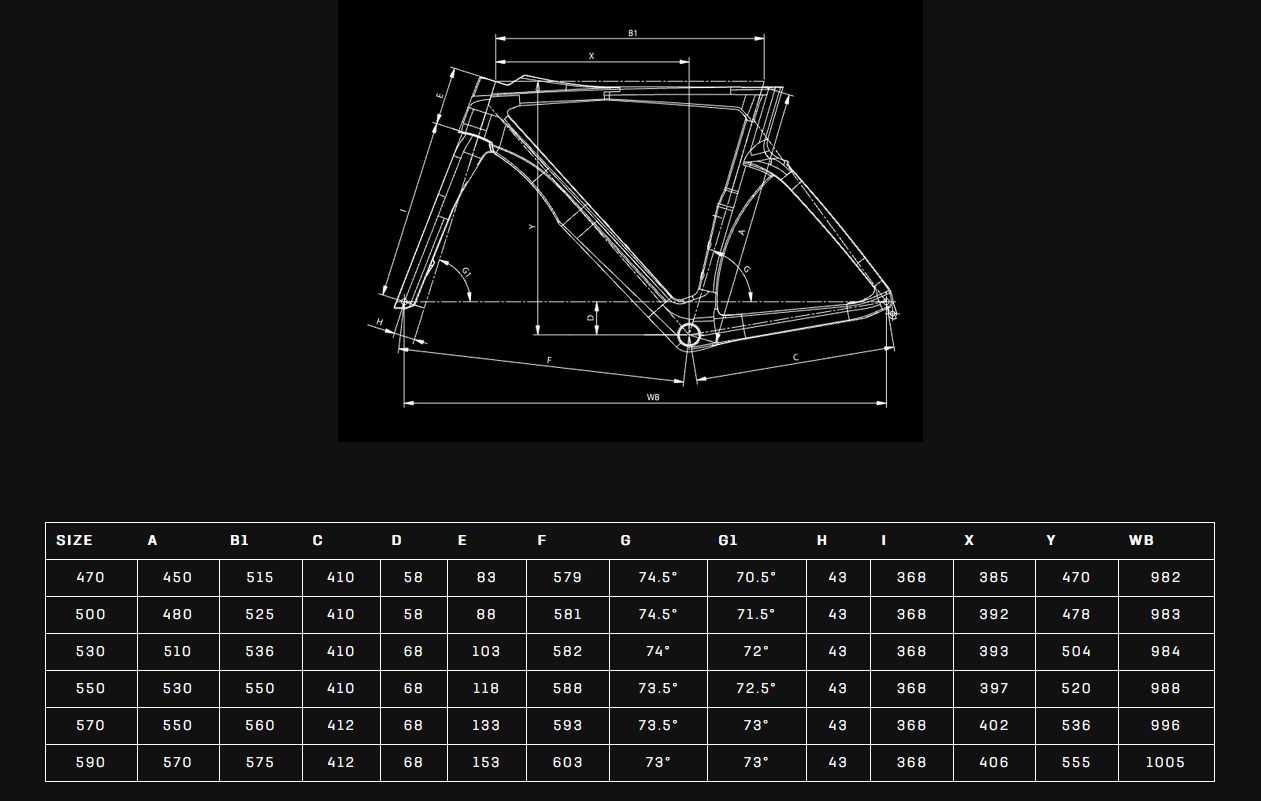Click the bottom bracket circle in diagram
This screenshot has height=801, width=1261.
pyautogui.click(x=689, y=335)
